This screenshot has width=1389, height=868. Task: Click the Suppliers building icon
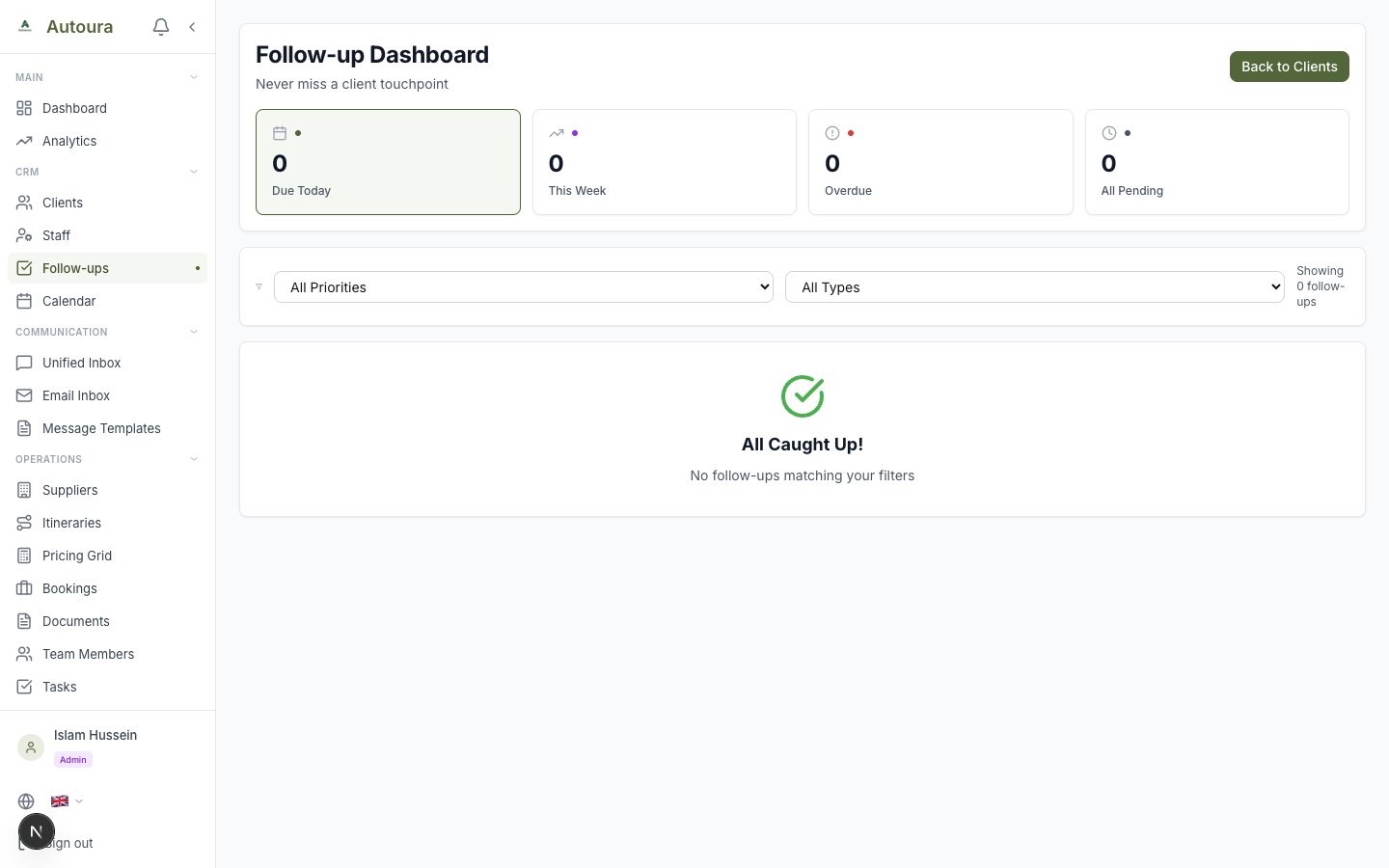[x=24, y=490]
